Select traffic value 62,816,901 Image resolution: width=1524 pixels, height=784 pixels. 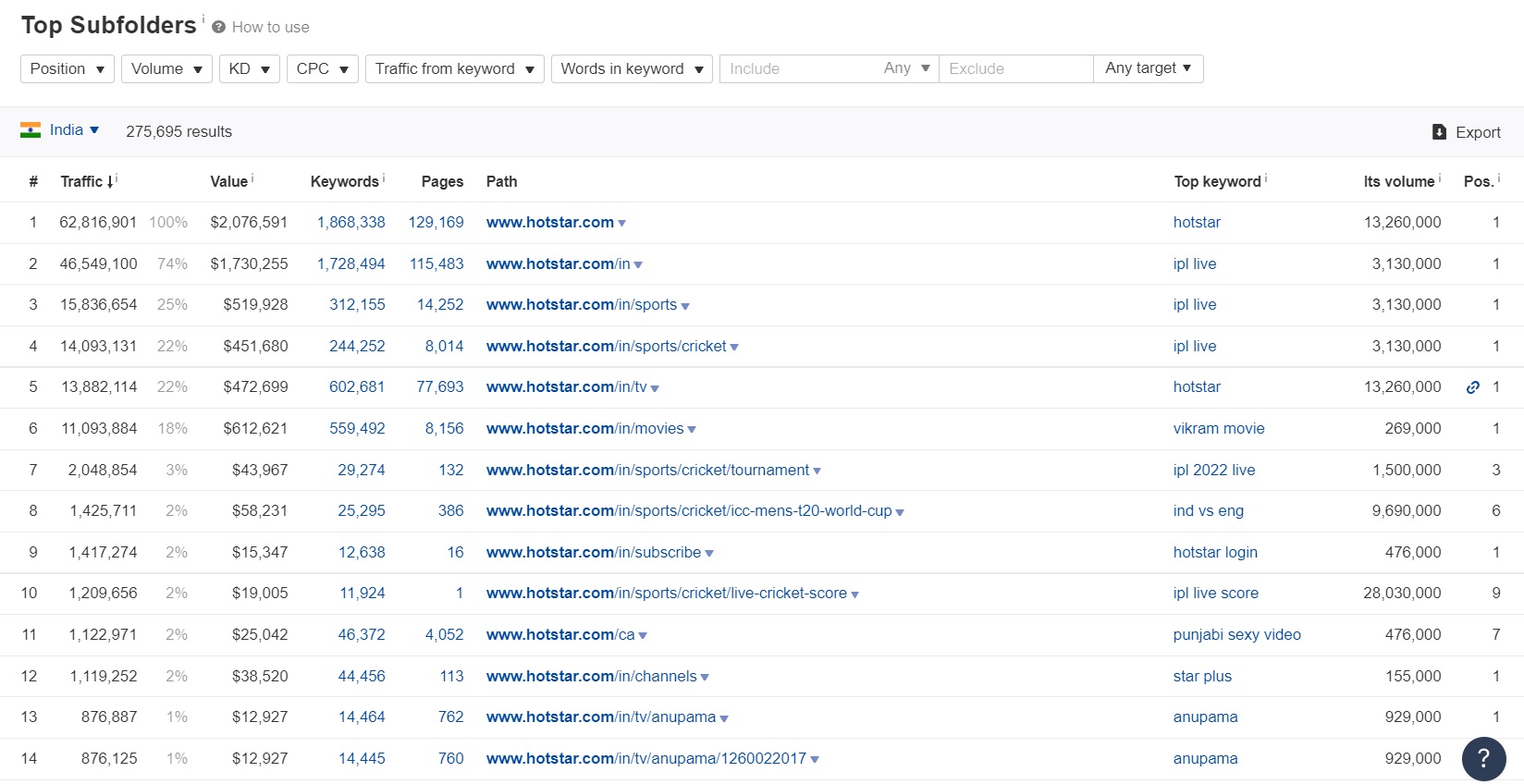tap(98, 222)
